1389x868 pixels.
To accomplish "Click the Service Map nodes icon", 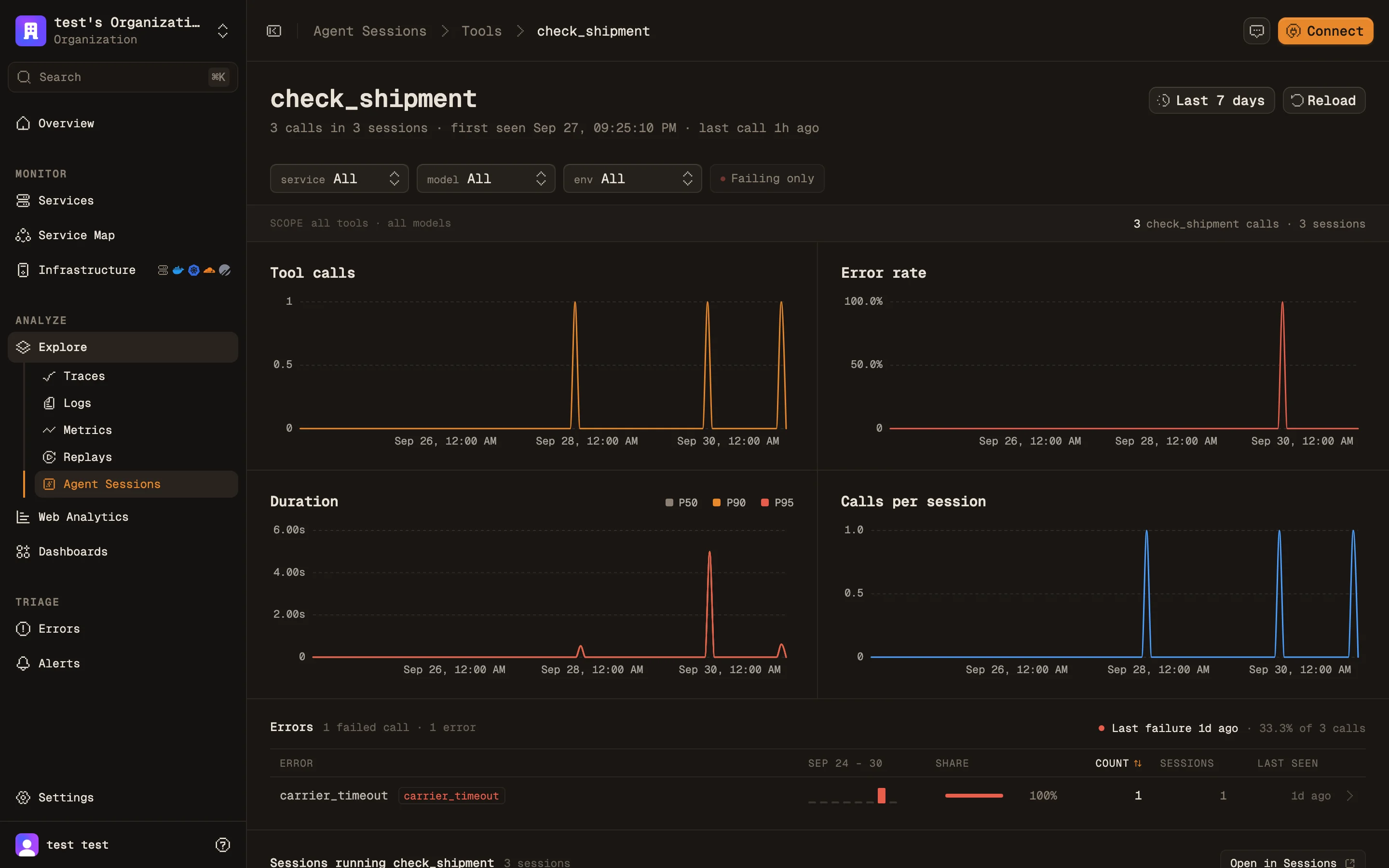I will [x=23, y=235].
